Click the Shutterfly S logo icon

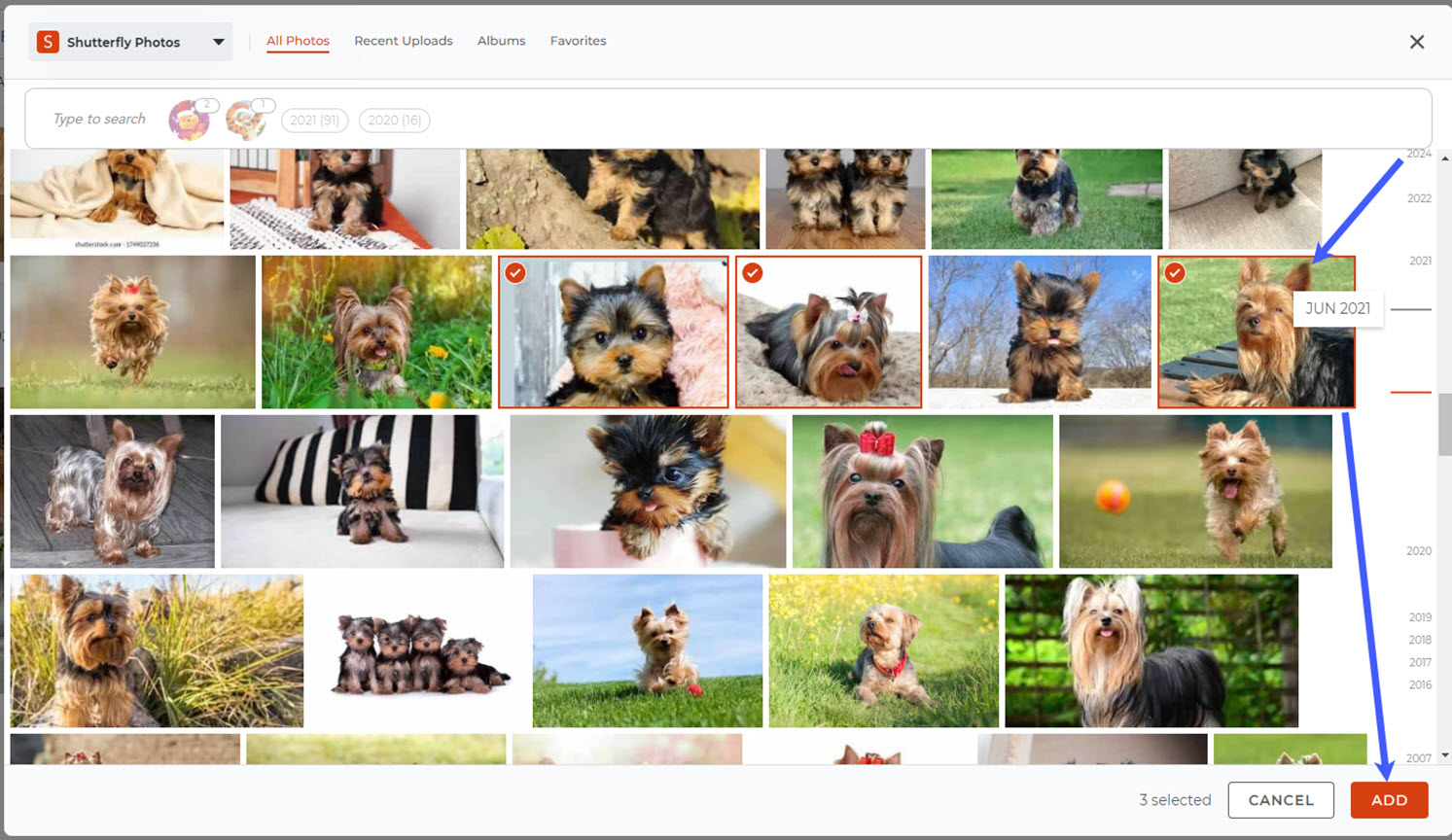[x=48, y=41]
